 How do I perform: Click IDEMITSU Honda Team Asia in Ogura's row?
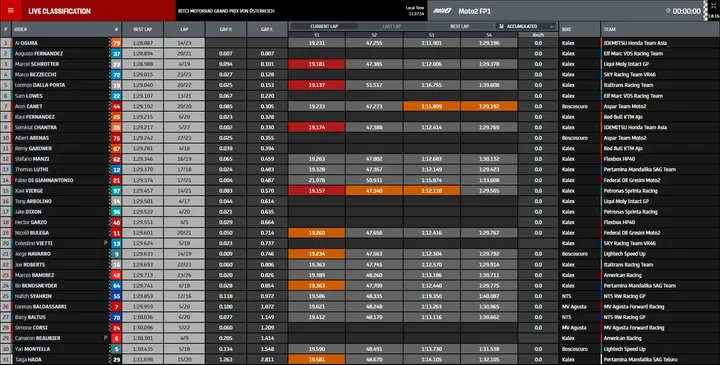[636, 43]
